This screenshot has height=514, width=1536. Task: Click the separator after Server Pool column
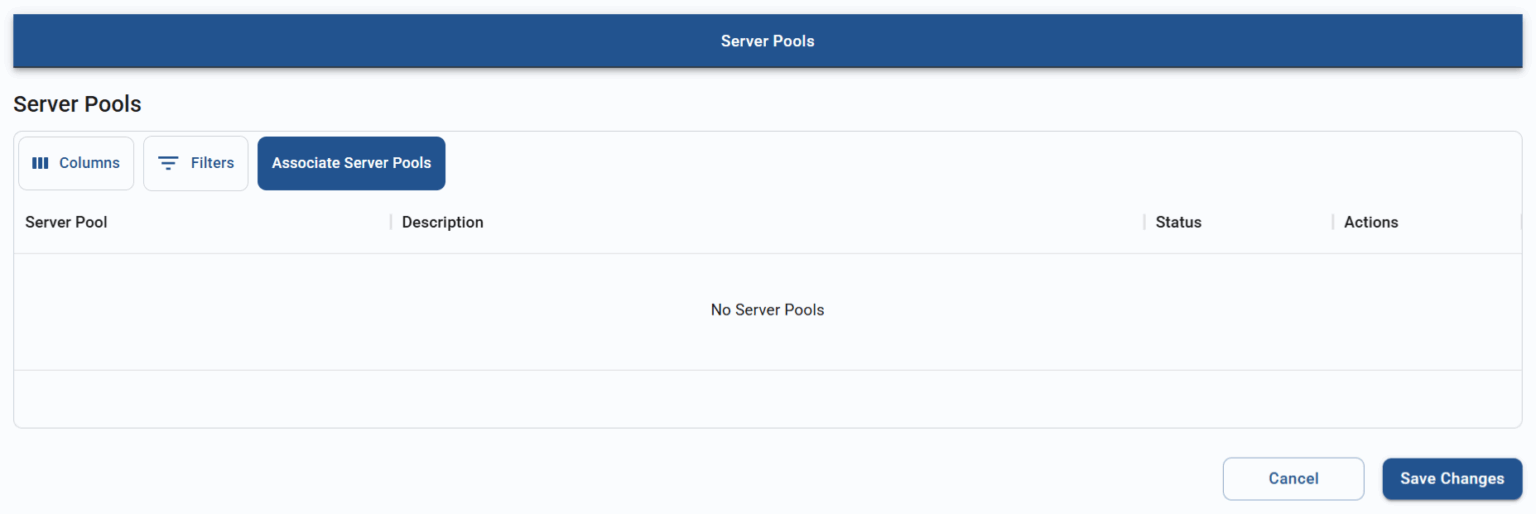391,222
